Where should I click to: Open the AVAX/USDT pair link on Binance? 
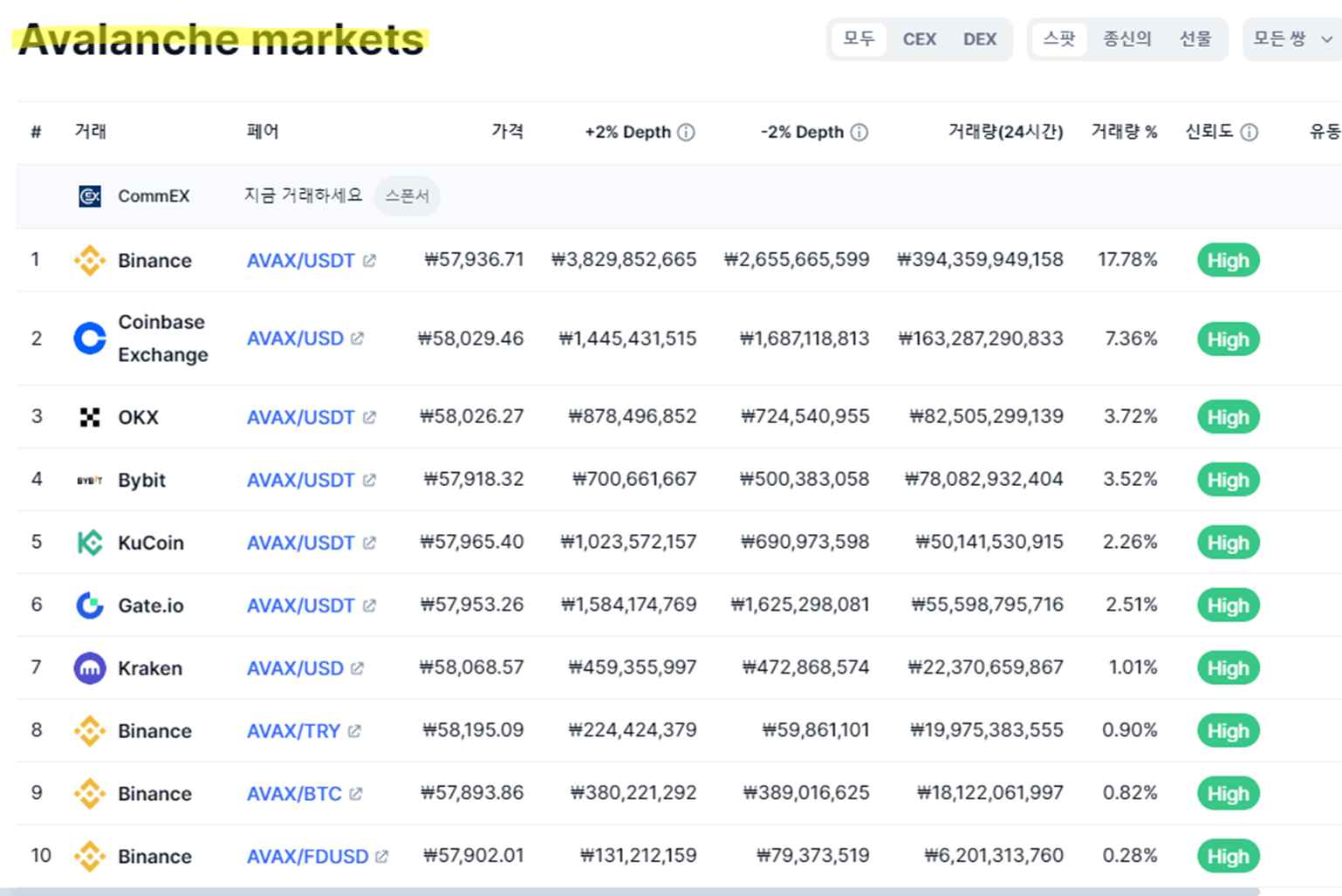pos(300,260)
